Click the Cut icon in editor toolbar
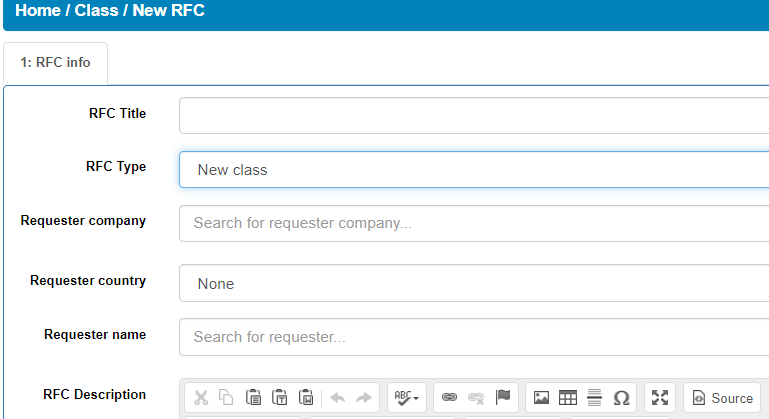Viewport: 769px width, 419px height. point(201,398)
